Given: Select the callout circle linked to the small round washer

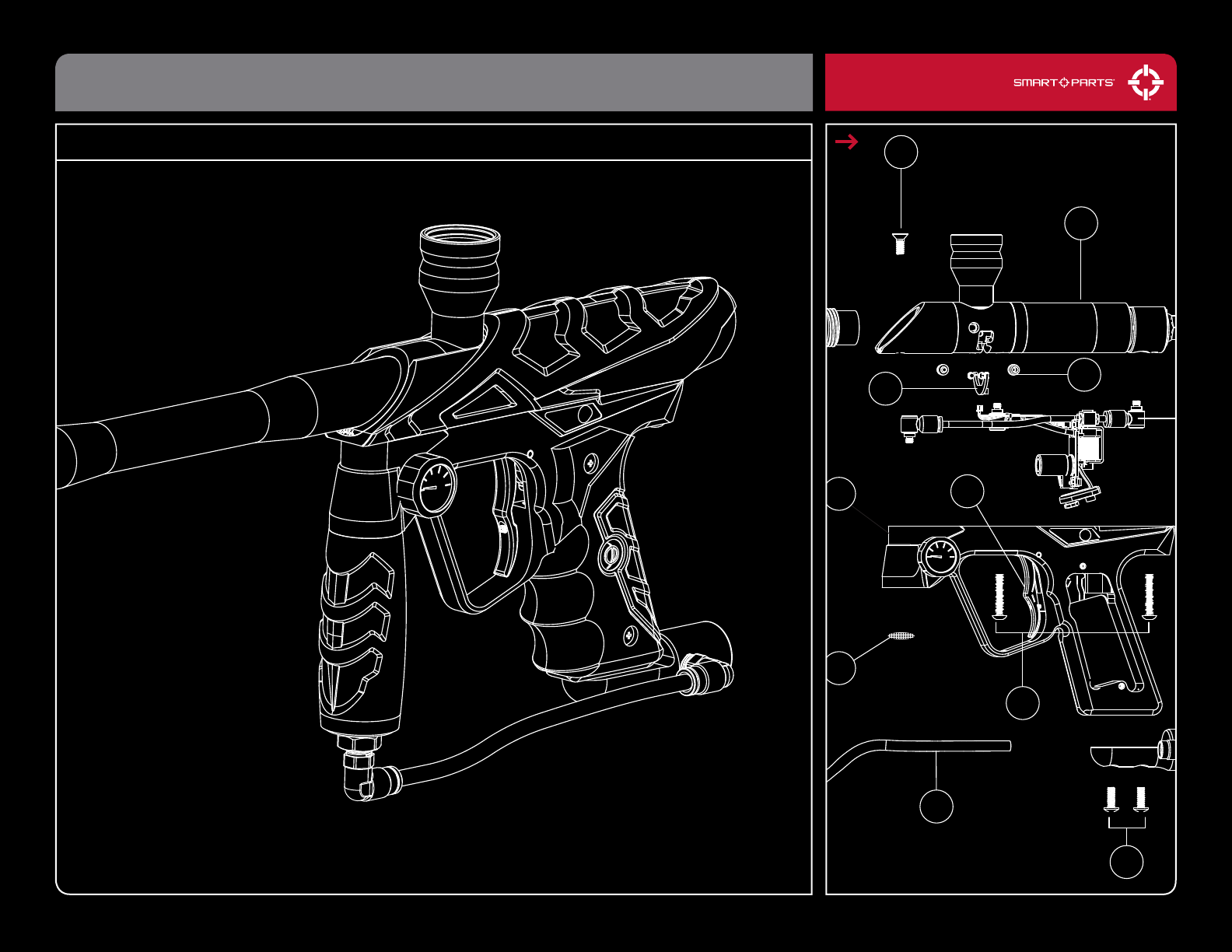Looking at the screenshot, I should point(1084,374).
